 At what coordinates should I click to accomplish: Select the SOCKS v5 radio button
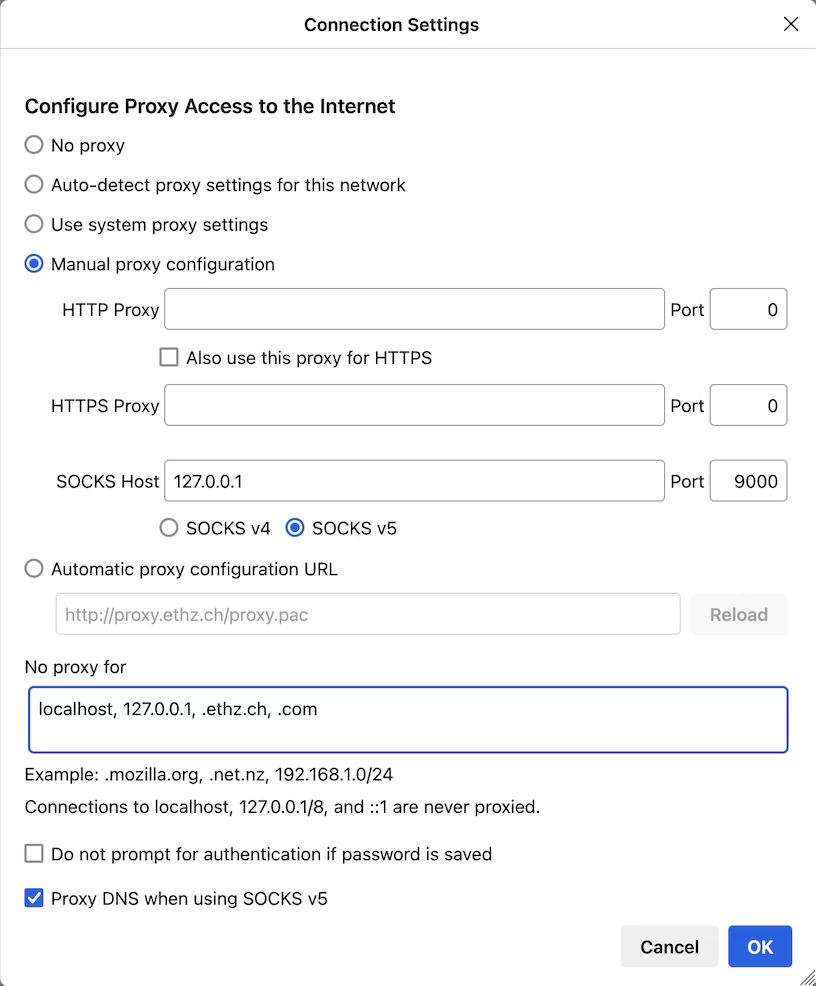click(295, 528)
